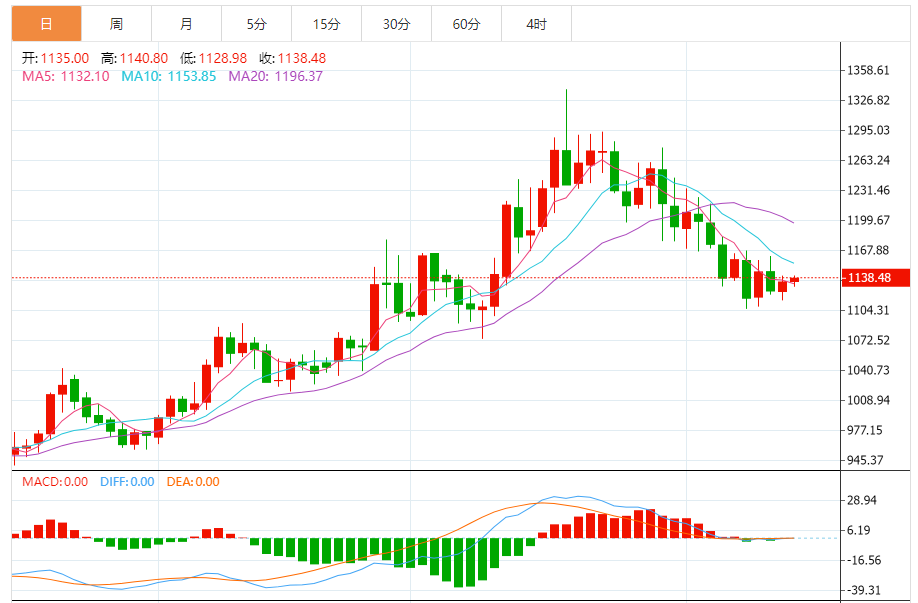Click the 28.94 MACD axis label
This screenshot has width=918, height=603.
861,500
